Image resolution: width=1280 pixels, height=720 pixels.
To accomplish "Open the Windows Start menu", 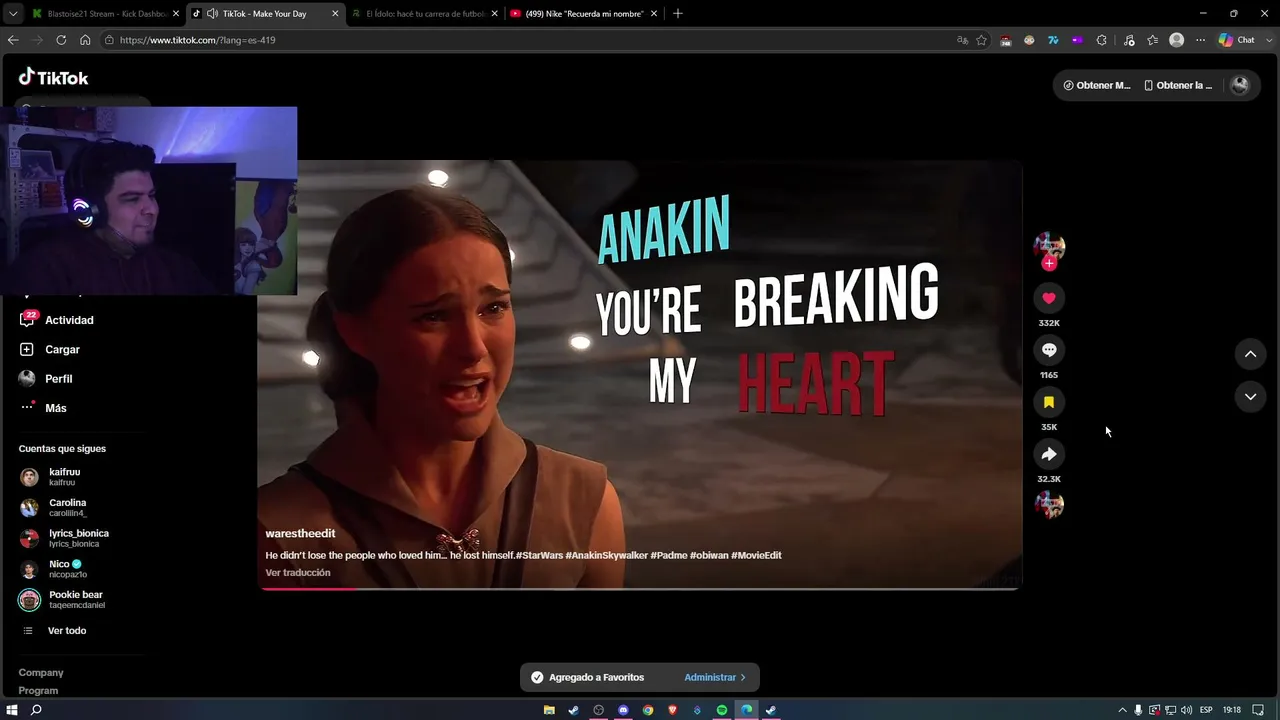I will pyautogui.click(x=11, y=710).
